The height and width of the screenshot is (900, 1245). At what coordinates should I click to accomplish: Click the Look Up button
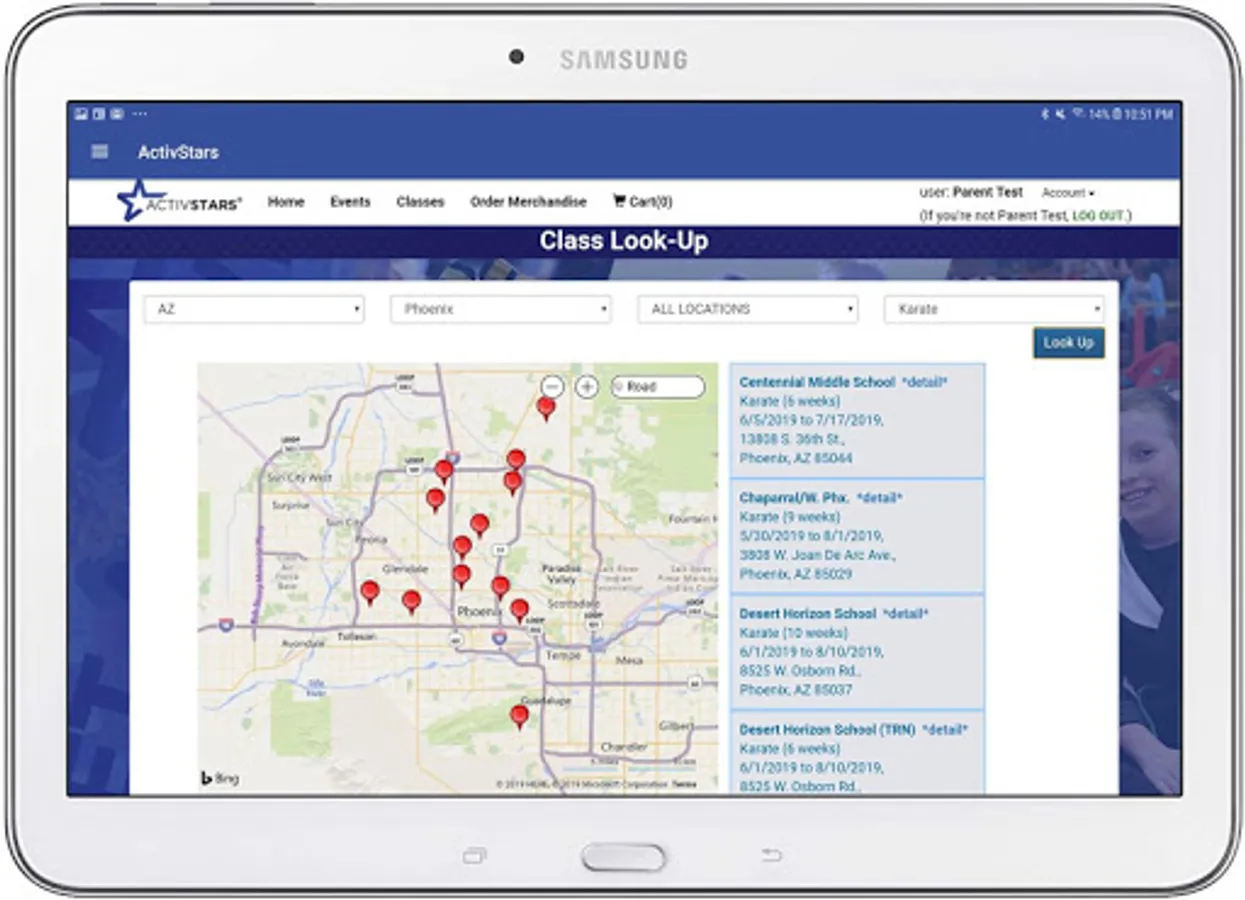[x=1068, y=343]
